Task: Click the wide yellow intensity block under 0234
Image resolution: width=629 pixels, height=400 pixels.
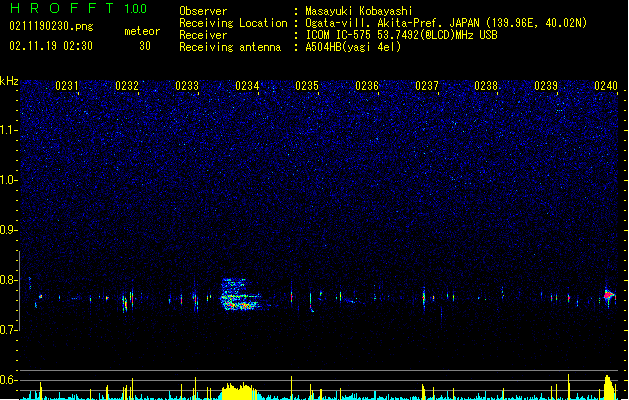Action: pyautogui.click(x=240, y=392)
